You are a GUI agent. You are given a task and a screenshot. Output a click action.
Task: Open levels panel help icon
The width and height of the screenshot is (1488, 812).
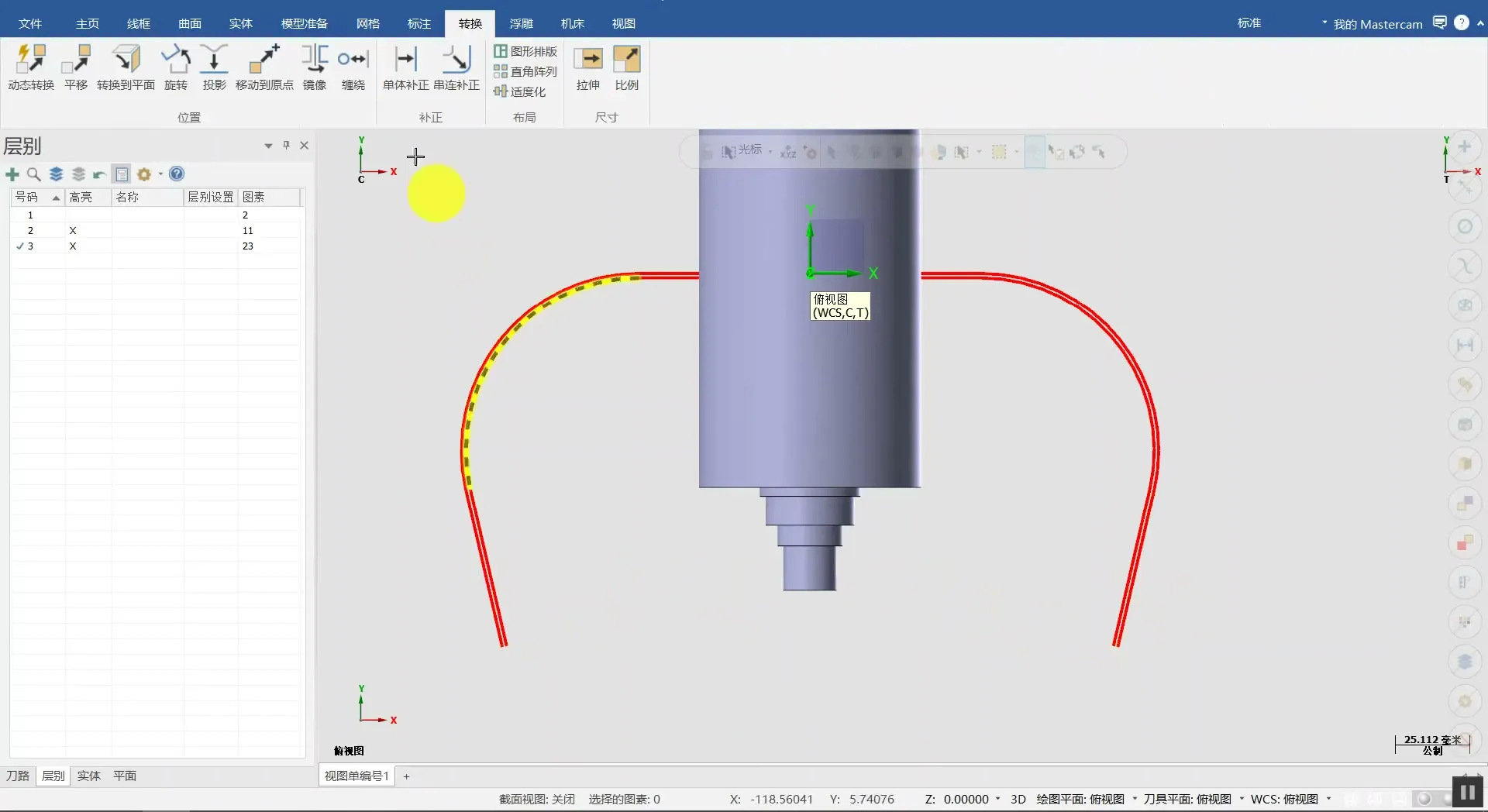pos(177,174)
